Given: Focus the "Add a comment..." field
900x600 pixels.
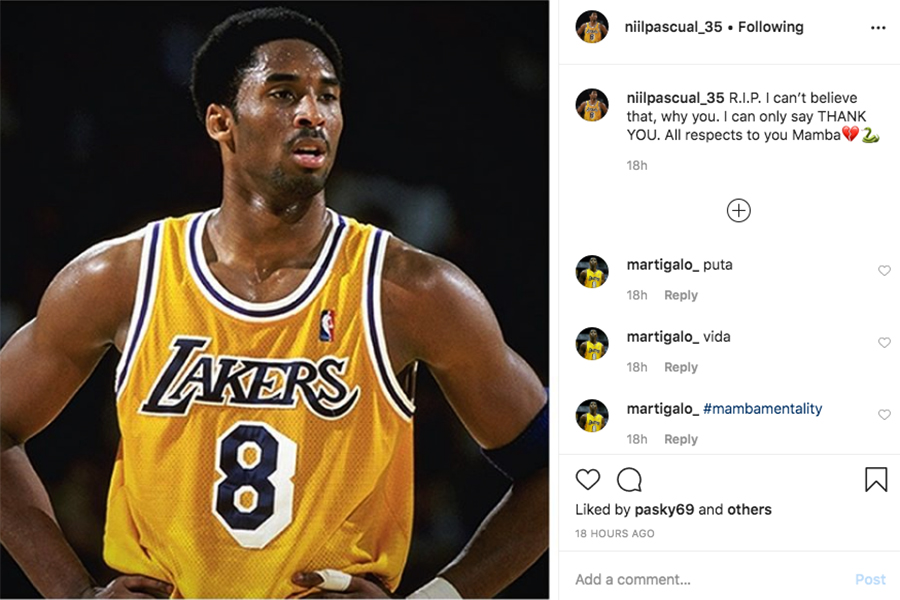Looking at the screenshot, I should point(700,580).
